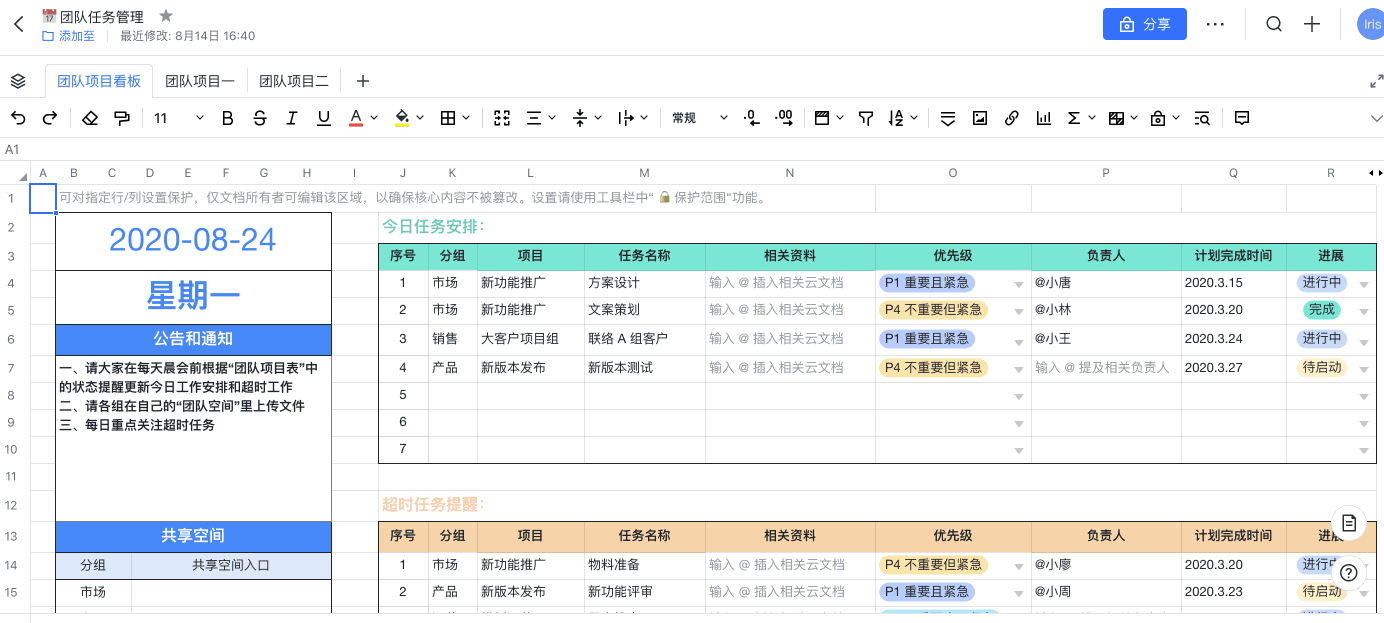
Task: Open progress dropdown for 文案策划 task
Action: click(x=1364, y=313)
